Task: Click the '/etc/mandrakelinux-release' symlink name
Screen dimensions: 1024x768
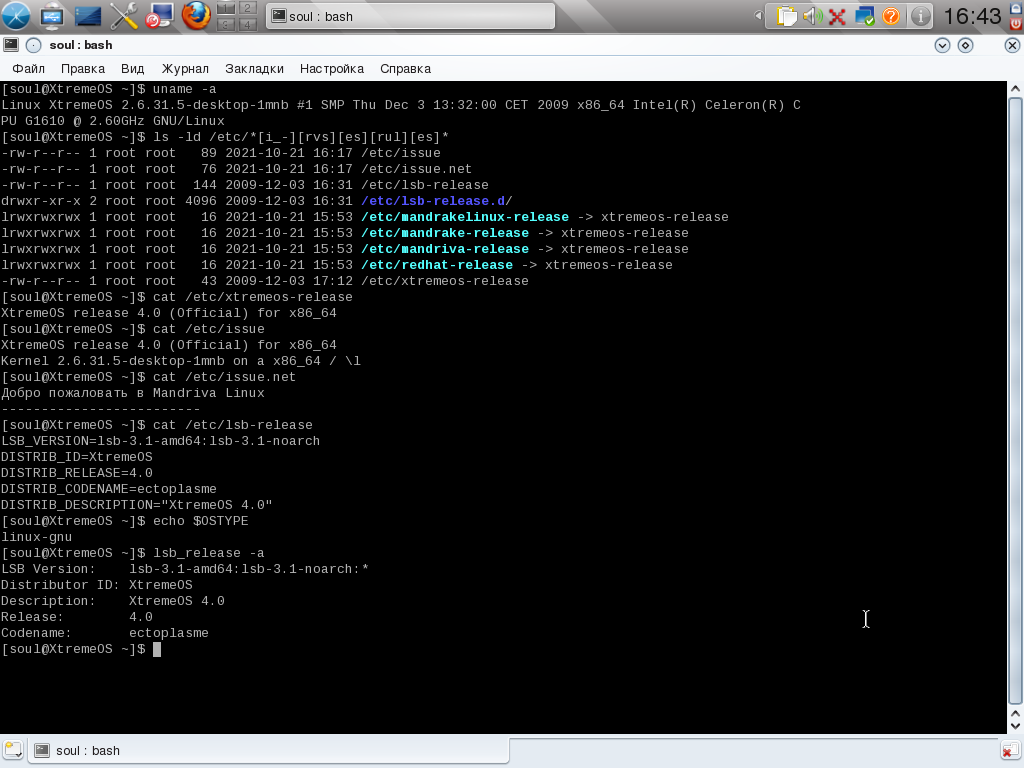Action: pos(465,217)
